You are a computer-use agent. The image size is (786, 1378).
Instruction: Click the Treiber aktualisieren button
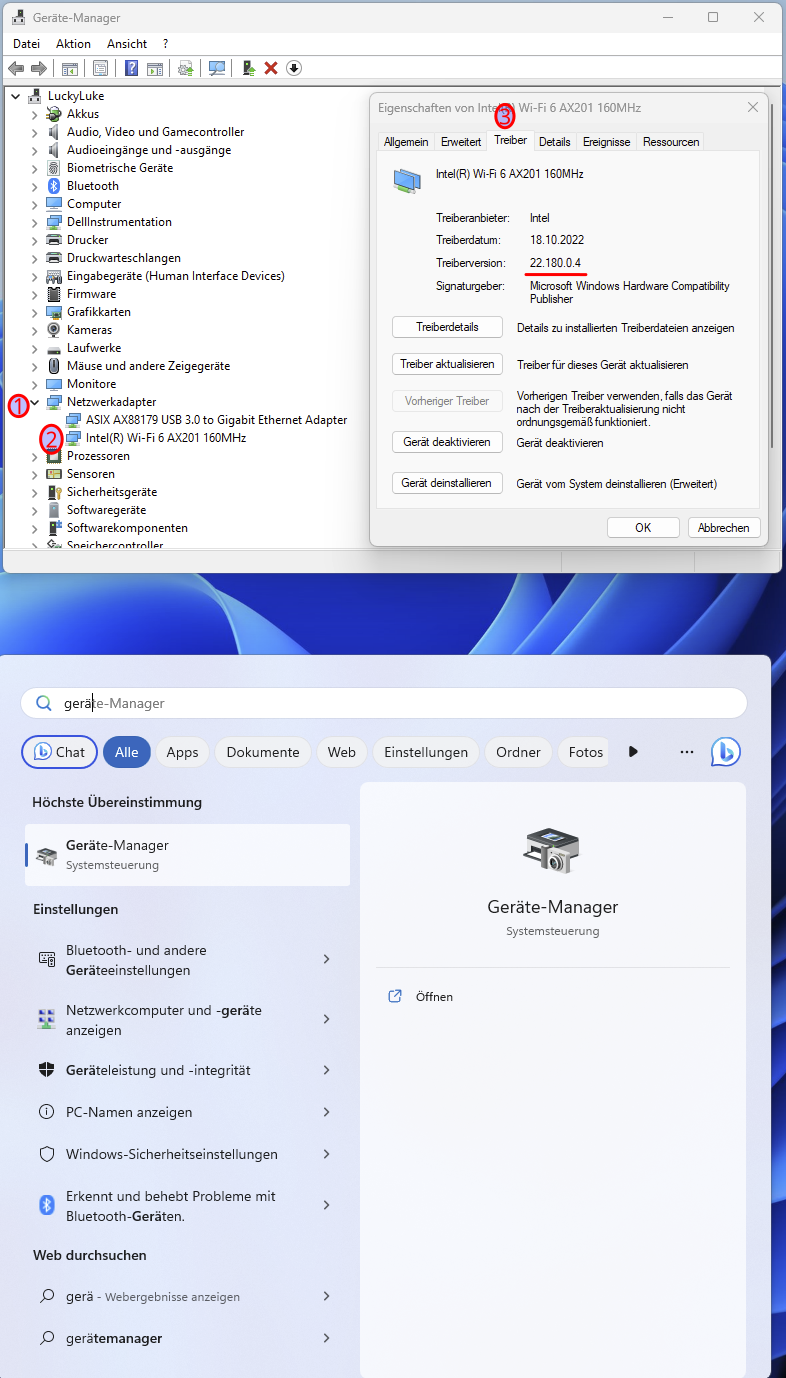coord(446,365)
